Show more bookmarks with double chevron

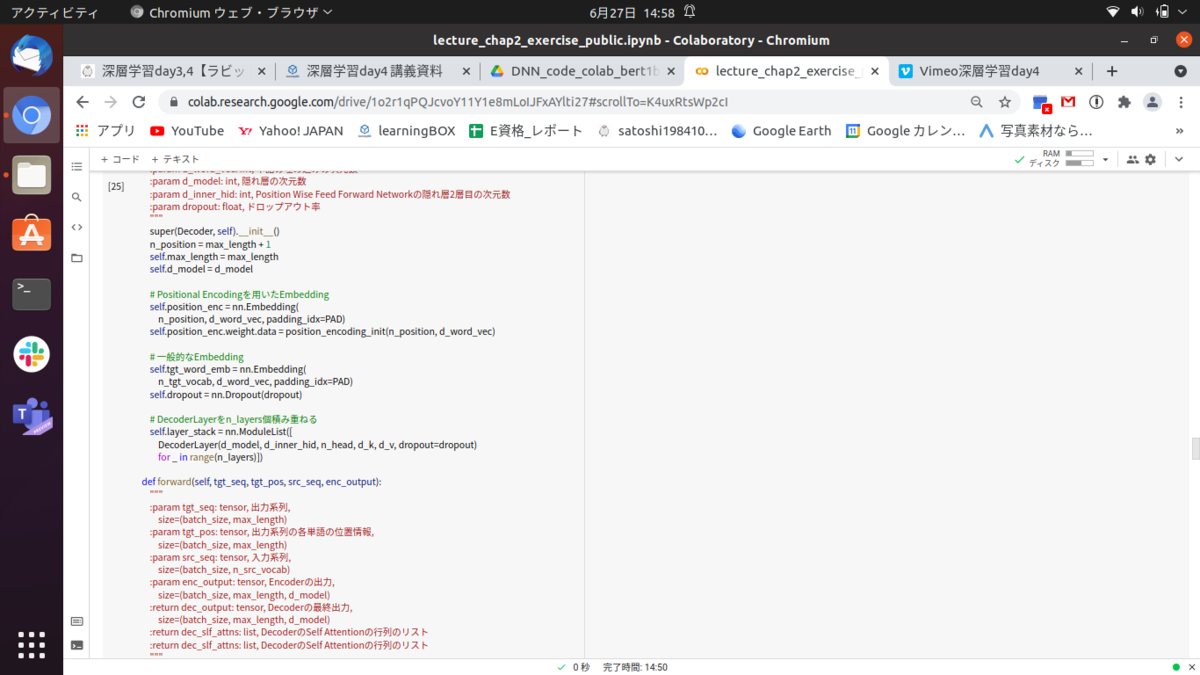[1180, 131]
